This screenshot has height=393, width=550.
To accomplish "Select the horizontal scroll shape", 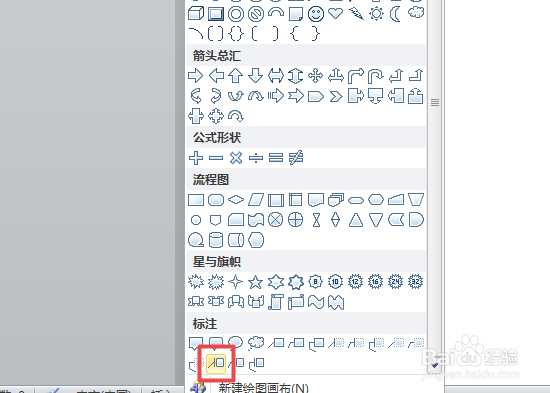I will (296, 302).
